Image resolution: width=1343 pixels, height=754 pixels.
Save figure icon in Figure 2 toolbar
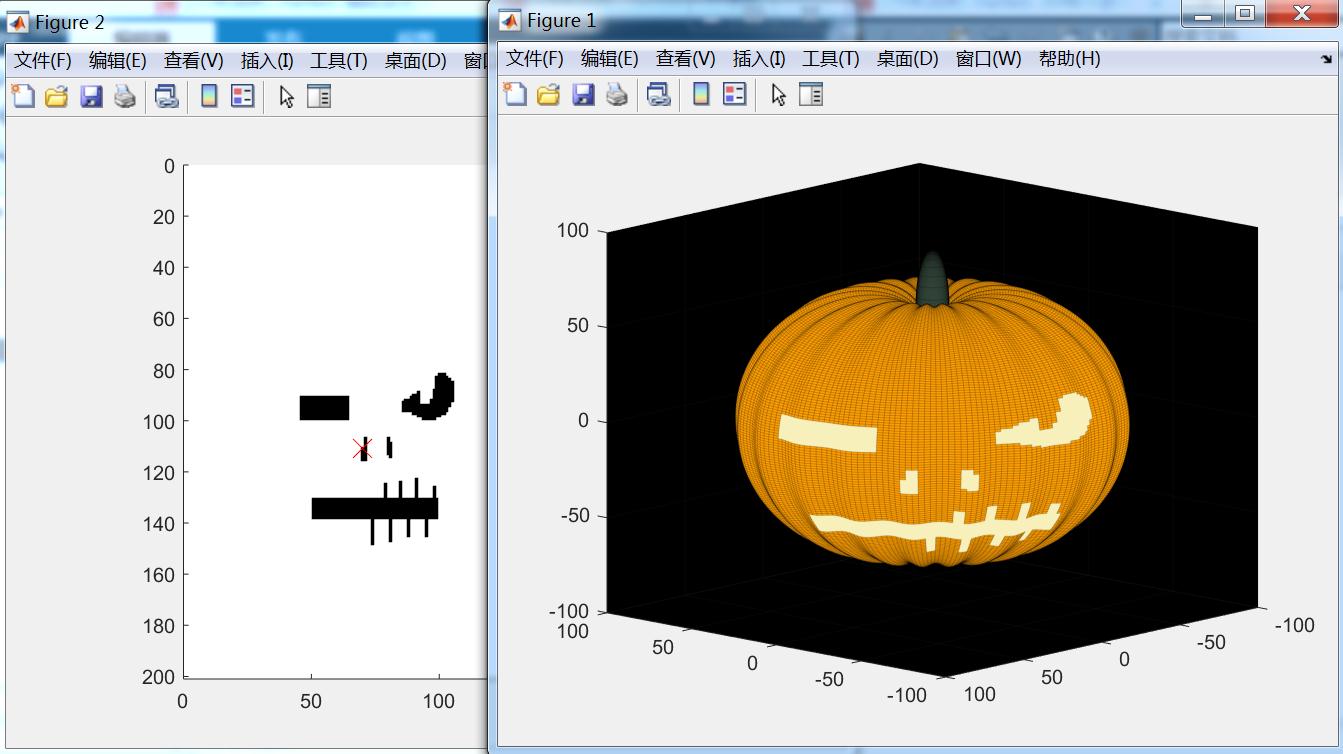pos(91,97)
